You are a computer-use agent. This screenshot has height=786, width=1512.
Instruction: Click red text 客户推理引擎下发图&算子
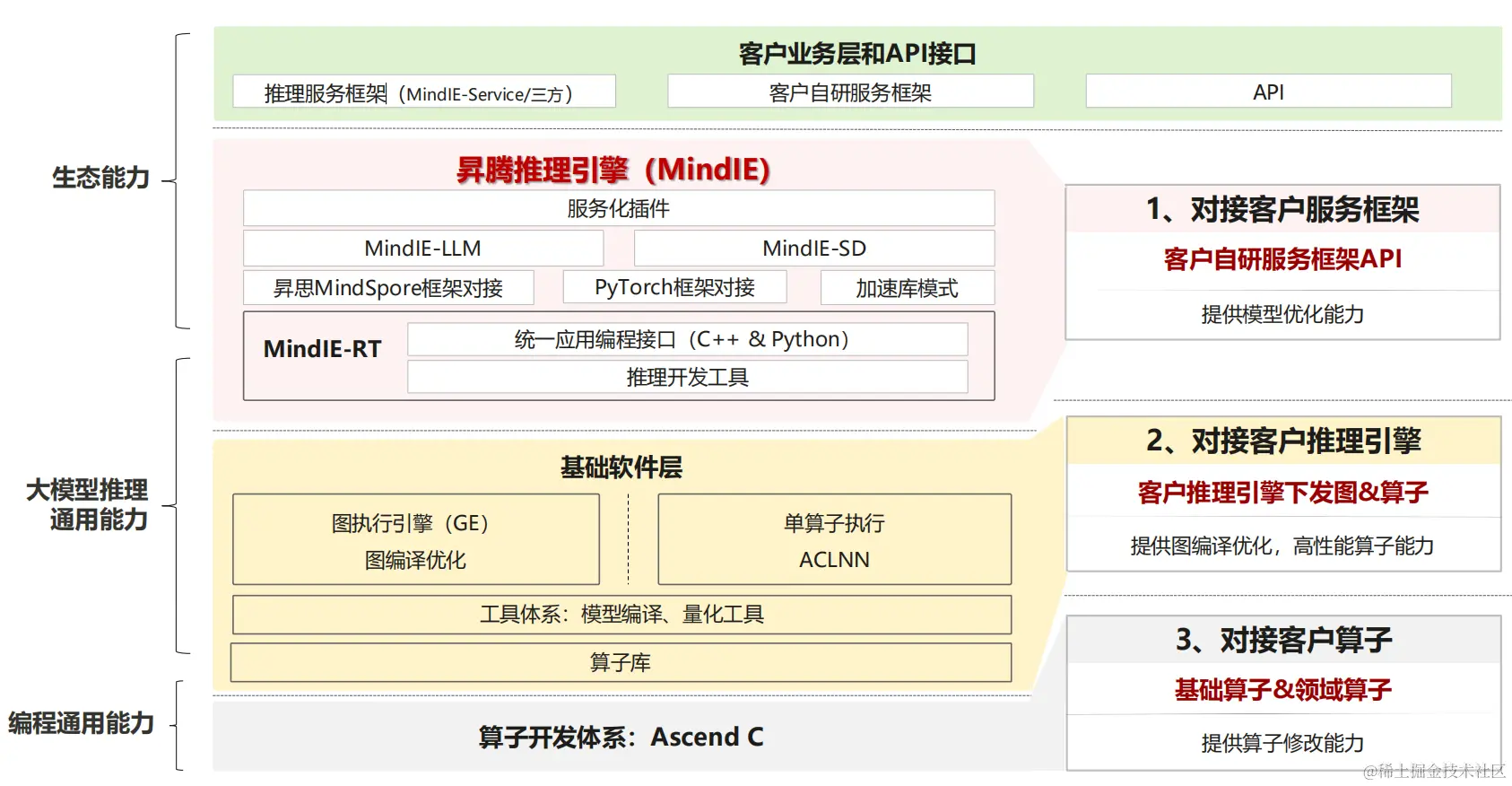pyautogui.click(x=1283, y=492)
